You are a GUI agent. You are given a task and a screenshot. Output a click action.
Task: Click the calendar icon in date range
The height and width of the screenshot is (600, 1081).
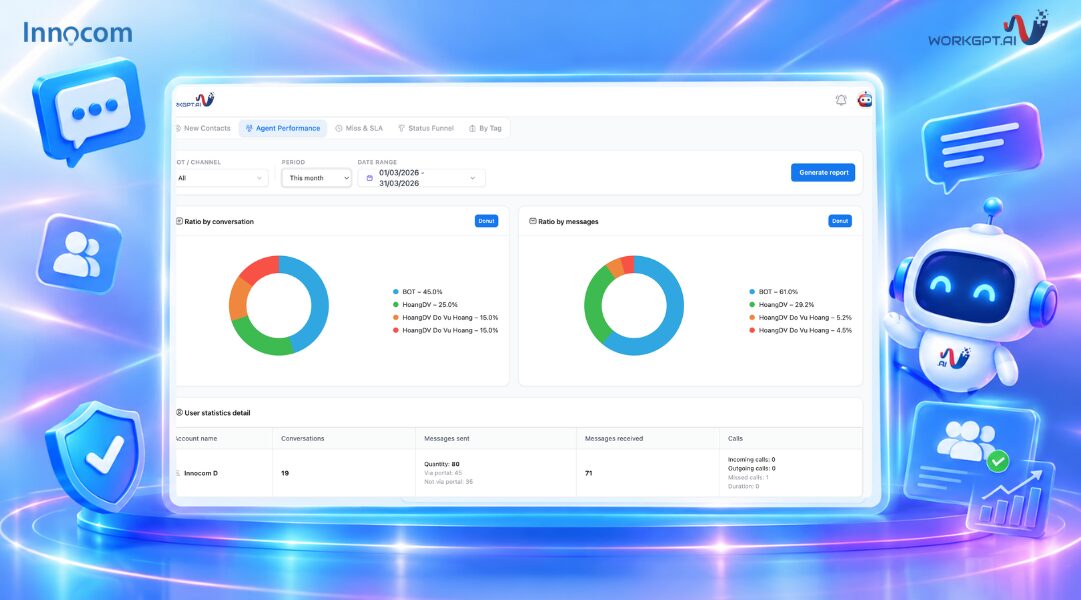point(370,178)
